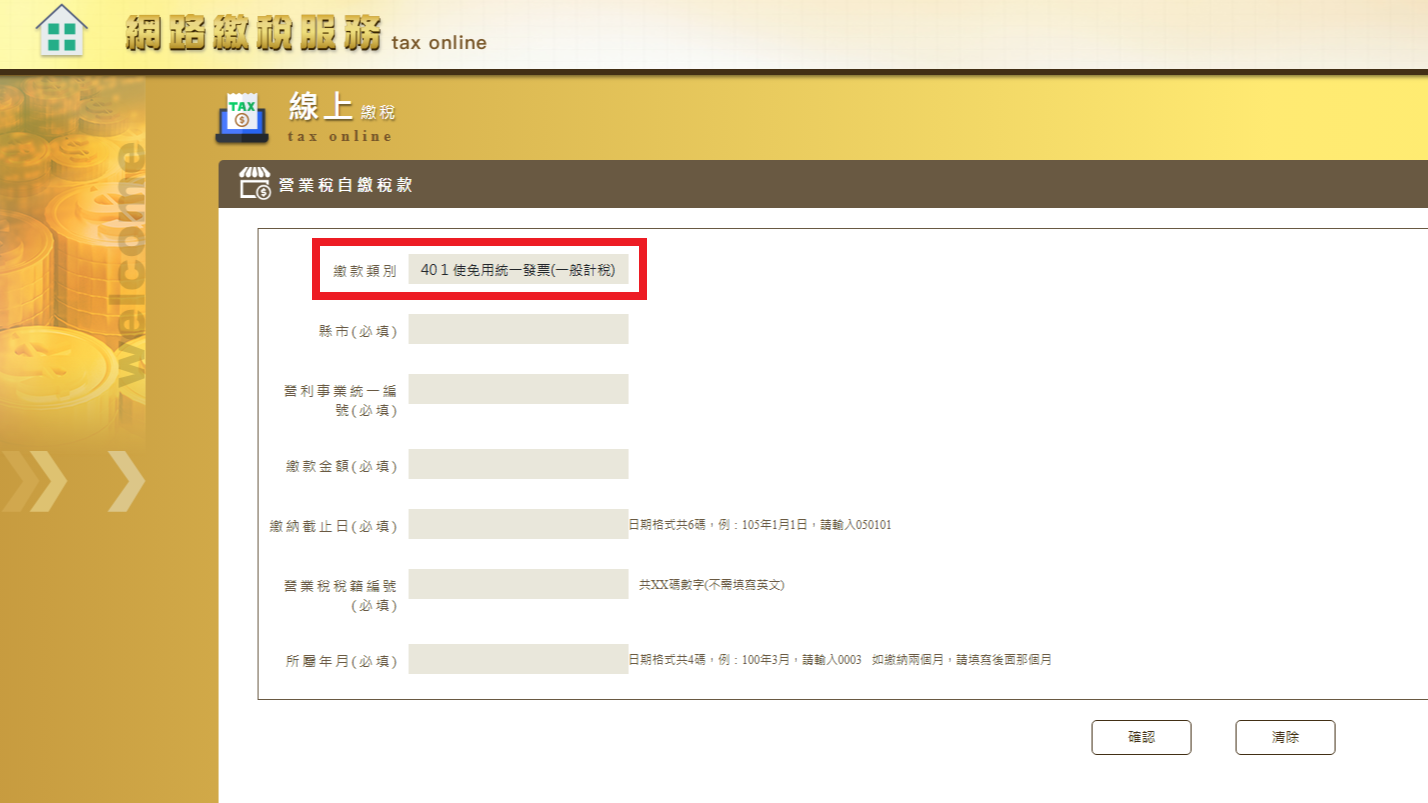1428x803 pixels.
Task: Click into the 繳款金額 field
Action: pos(518,464)
